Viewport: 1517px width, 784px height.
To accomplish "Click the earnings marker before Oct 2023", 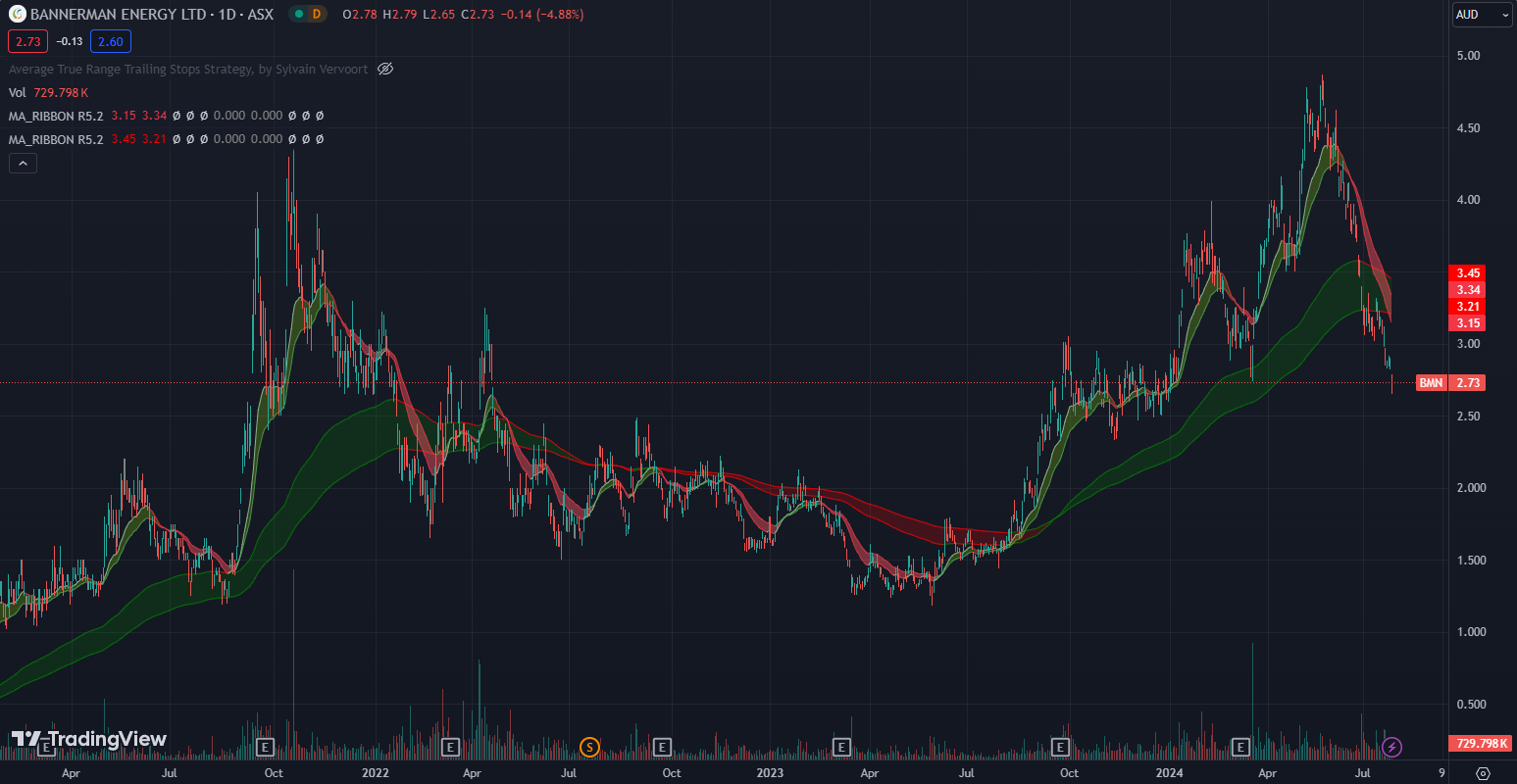I will click(1060, 748).
